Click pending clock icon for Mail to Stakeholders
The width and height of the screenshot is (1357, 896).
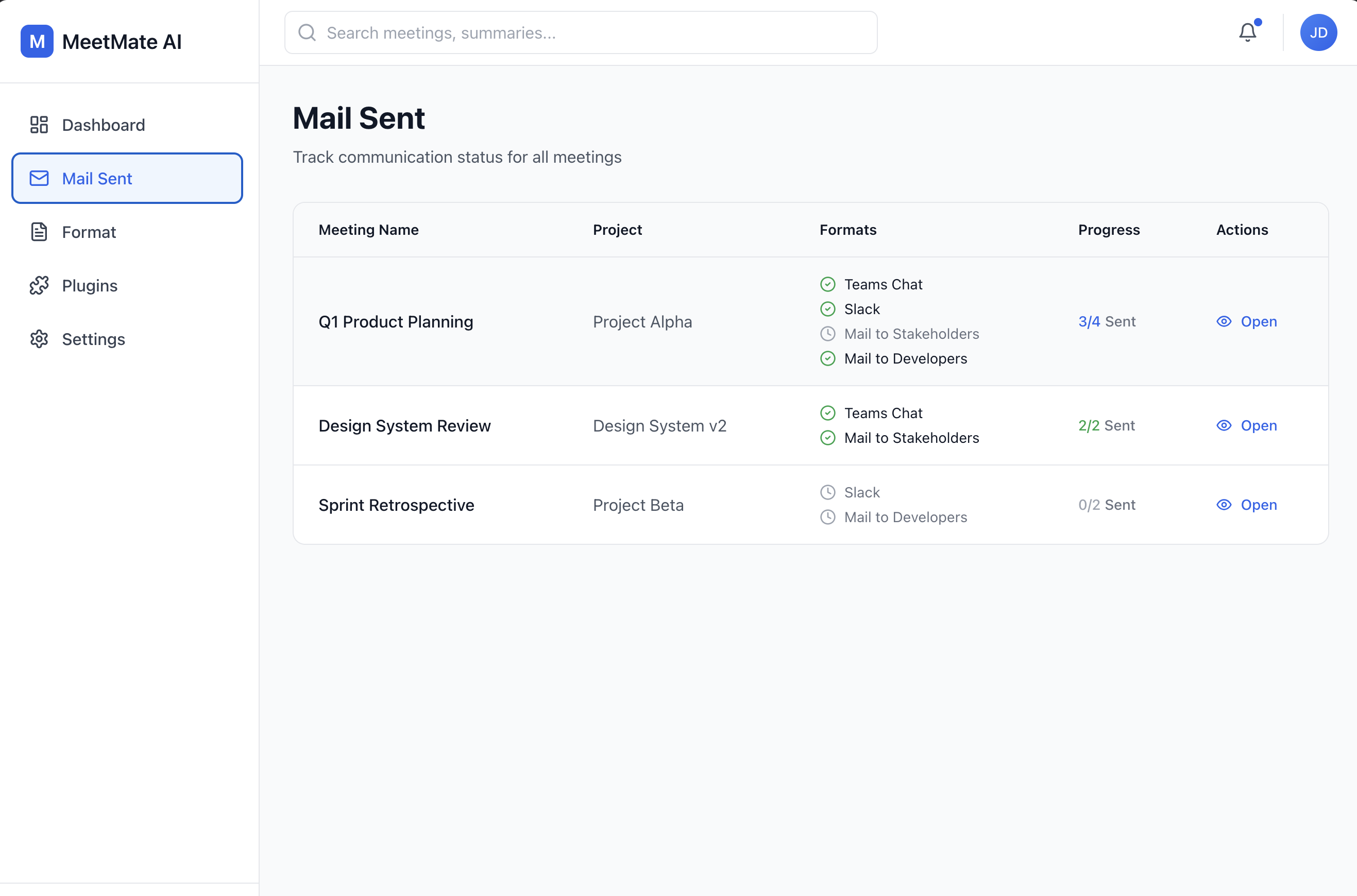[x=827, y=334]
